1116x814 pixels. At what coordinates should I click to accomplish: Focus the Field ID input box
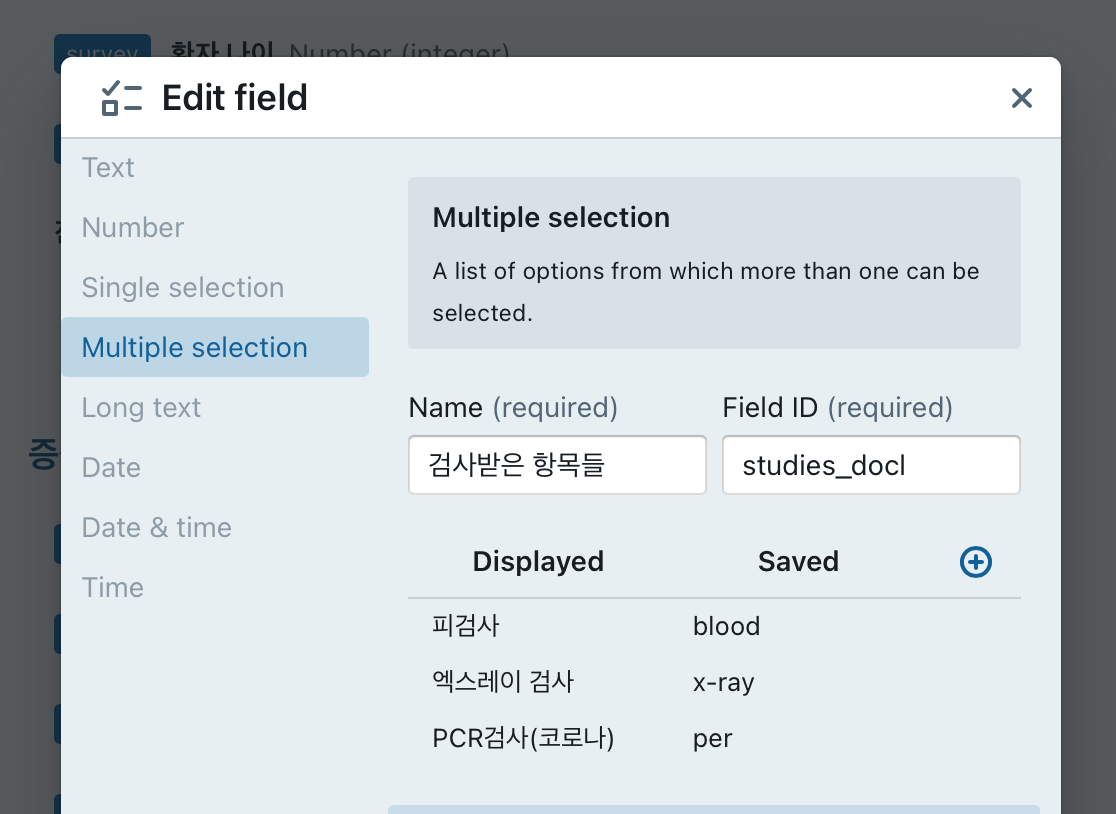pyautogui.click(x=870, y=465)
